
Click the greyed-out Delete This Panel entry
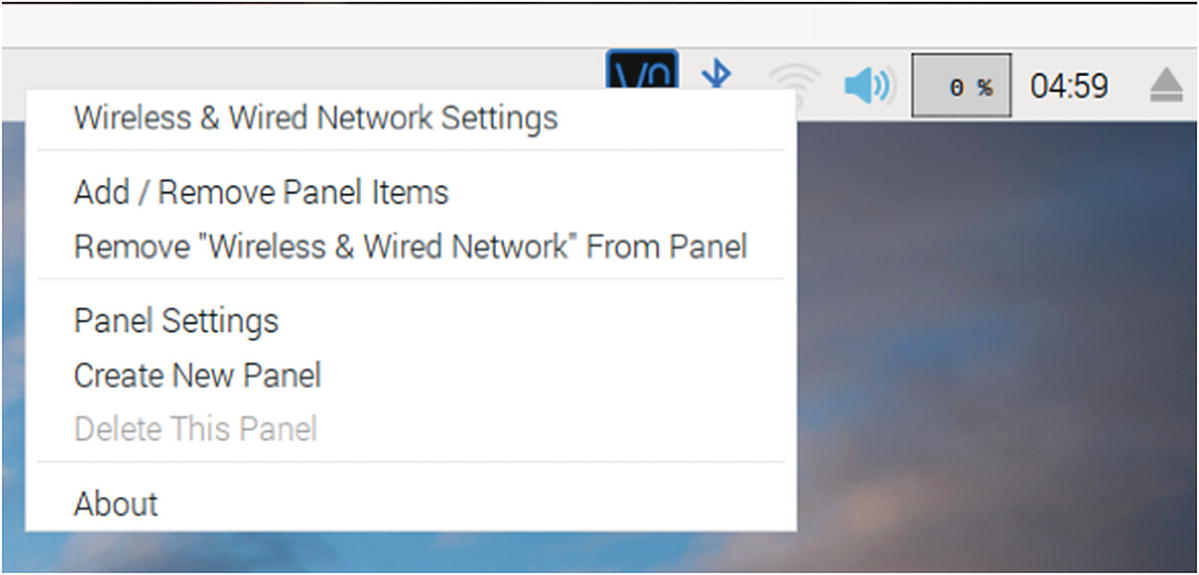pos(195,430)
